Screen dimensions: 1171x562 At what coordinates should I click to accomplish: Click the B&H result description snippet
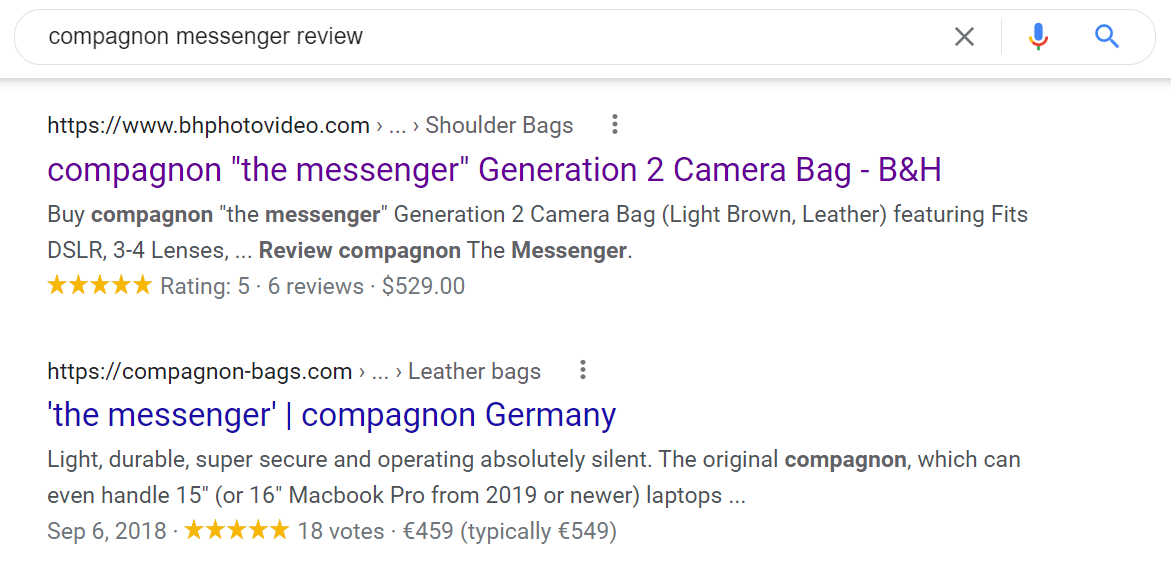(x=538, y=233)
